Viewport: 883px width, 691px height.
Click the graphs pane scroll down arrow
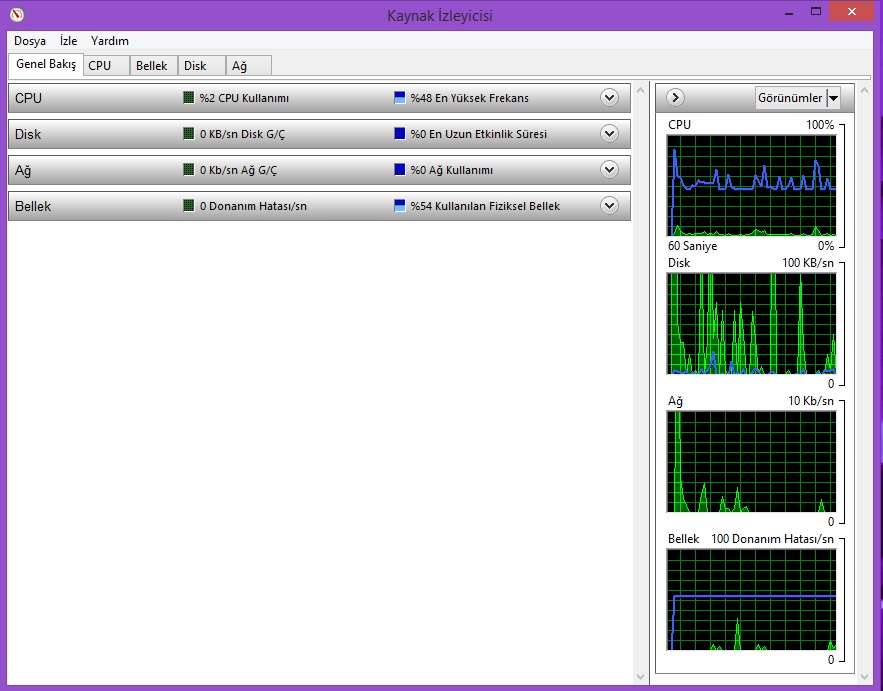[x=865, y=676]
